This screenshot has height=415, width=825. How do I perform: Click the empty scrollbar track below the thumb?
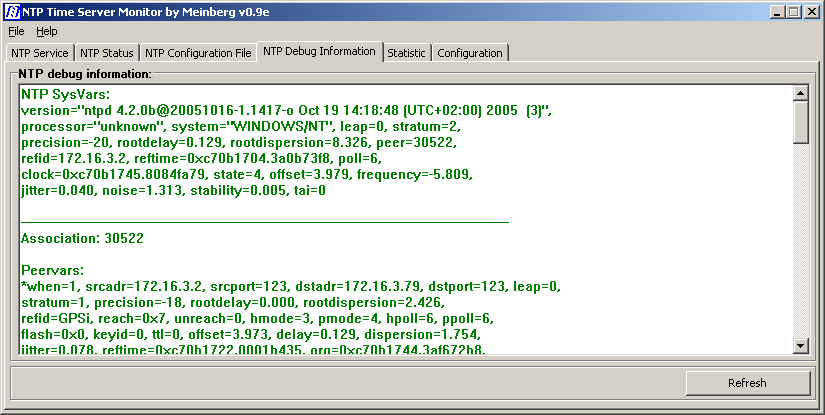[800, 240]
